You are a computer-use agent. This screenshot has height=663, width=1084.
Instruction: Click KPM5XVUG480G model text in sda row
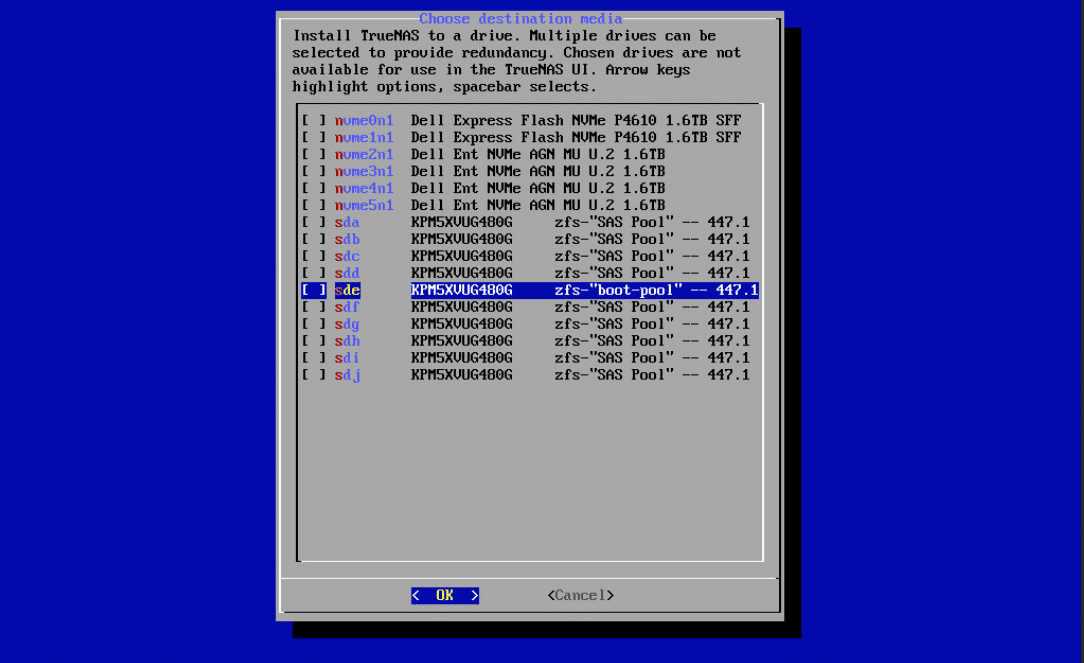(462, 222)
